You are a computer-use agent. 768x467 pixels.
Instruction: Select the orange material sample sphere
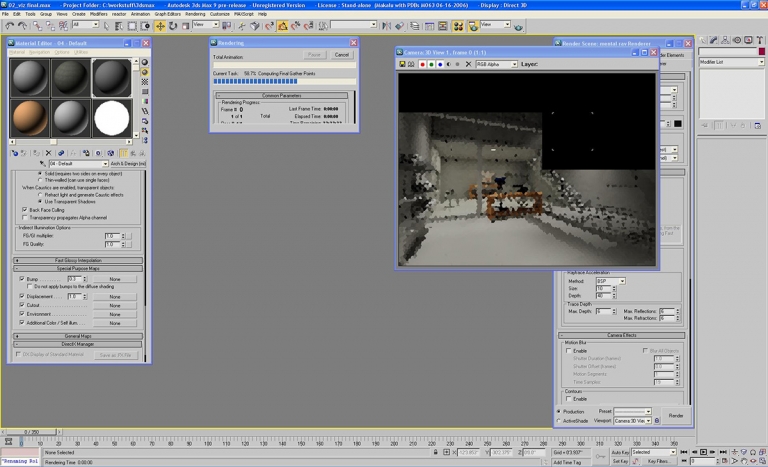pos(29,117)
